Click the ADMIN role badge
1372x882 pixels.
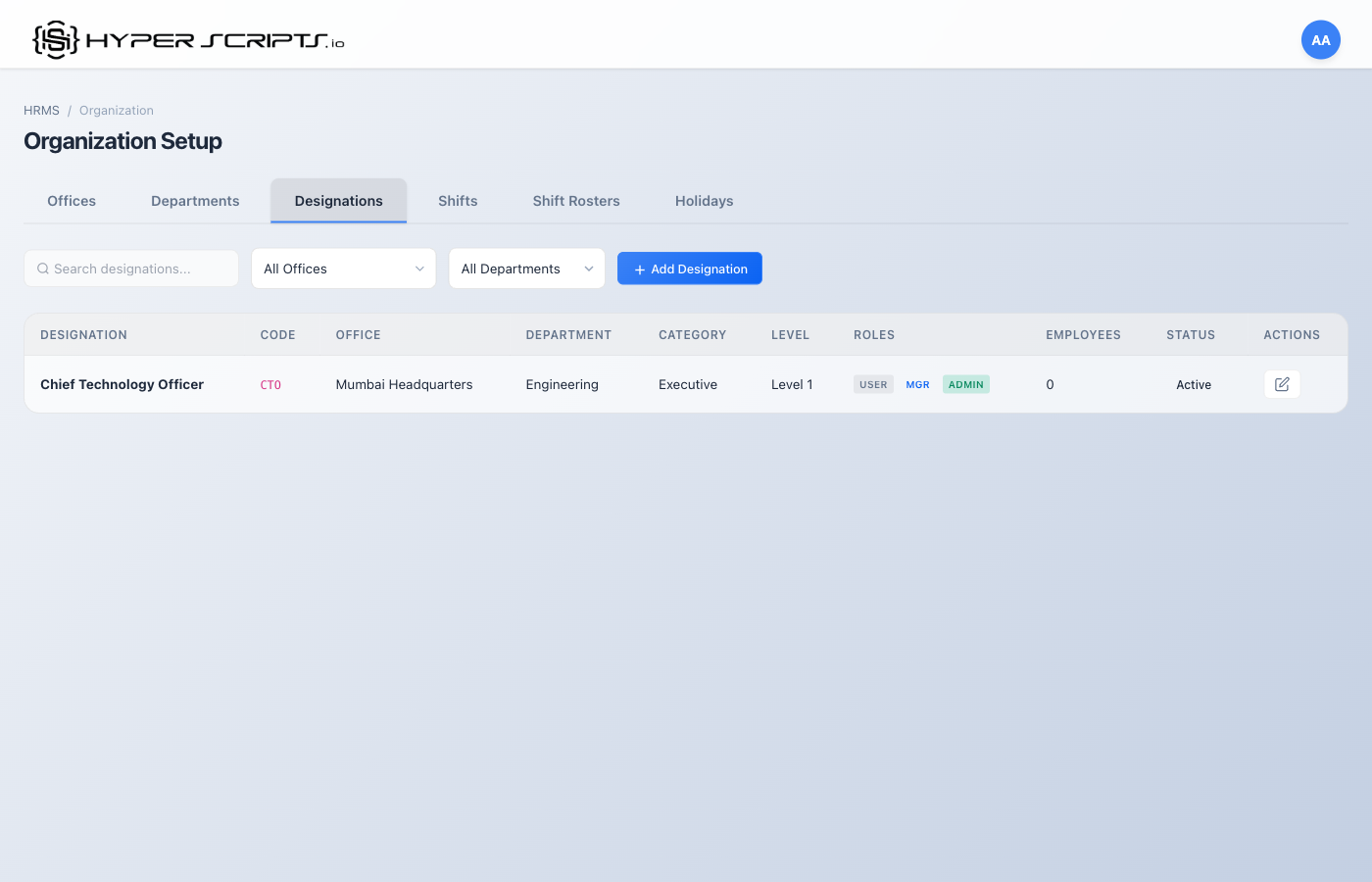(965, 384)
